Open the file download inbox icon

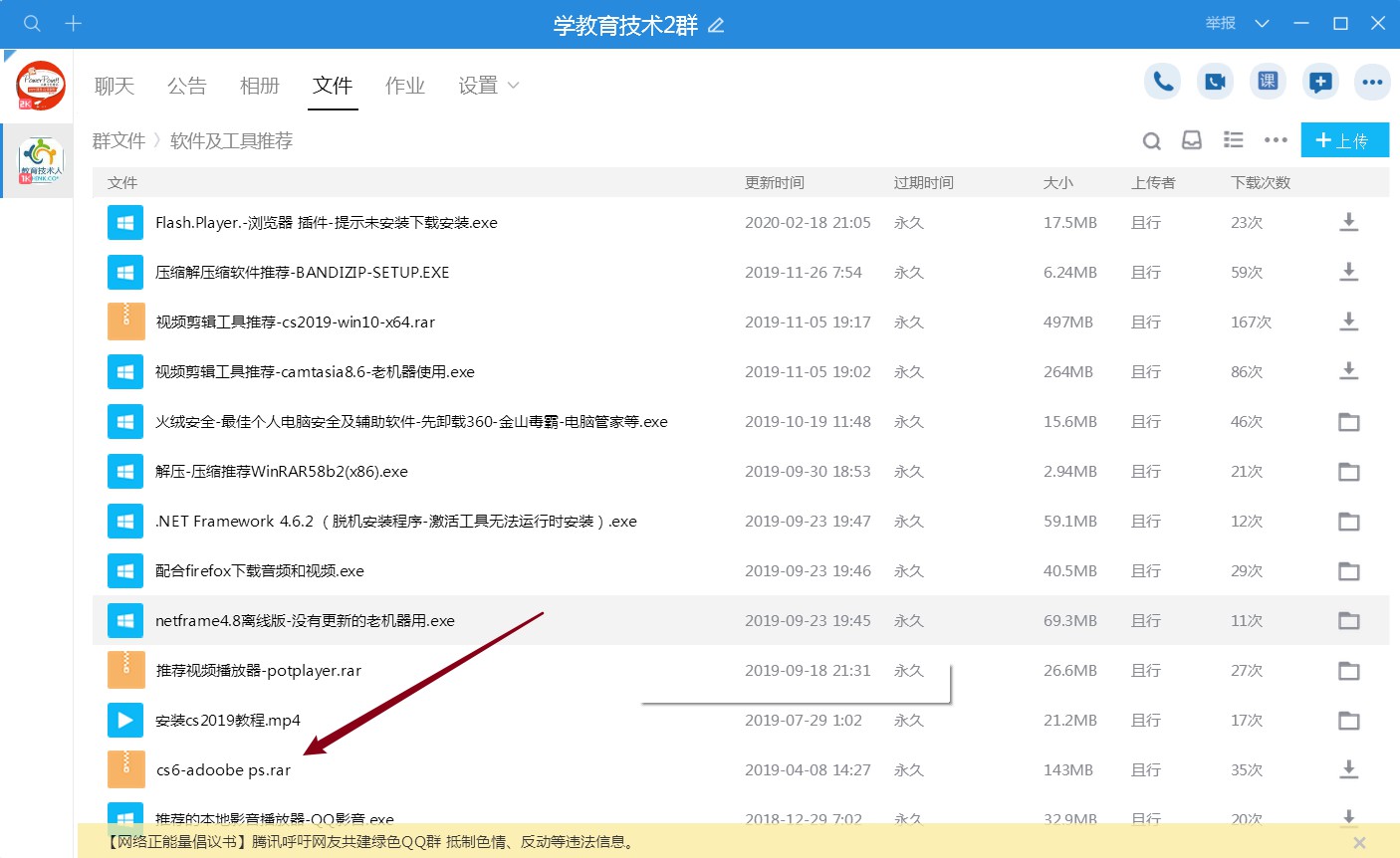(x=1191, y=140)
